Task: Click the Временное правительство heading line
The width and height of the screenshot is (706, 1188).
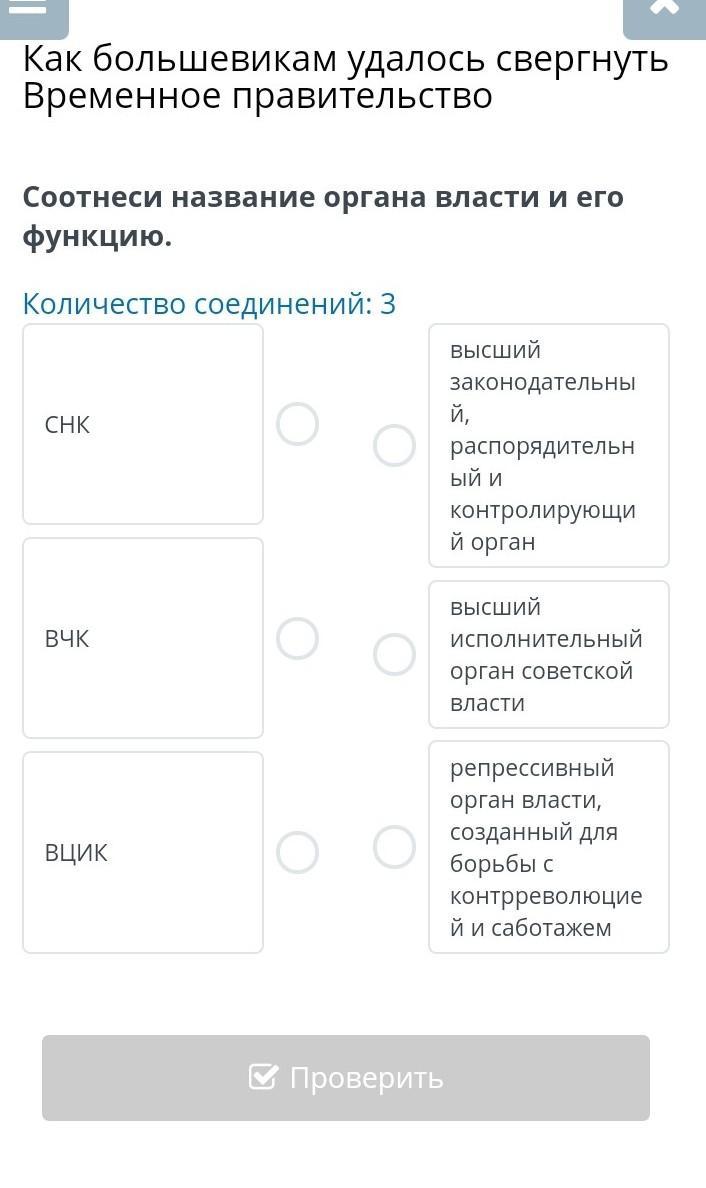Action: click(x=258, y=96)
